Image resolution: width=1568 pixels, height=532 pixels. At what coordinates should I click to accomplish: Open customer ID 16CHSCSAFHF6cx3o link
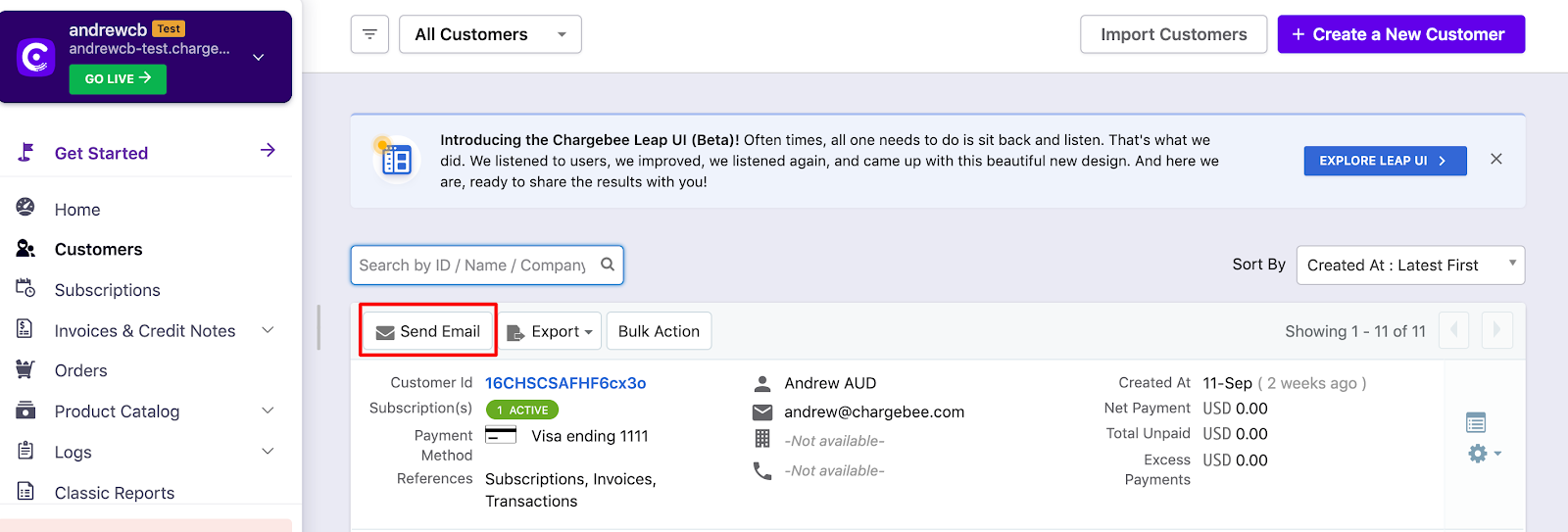click(565, 383)
